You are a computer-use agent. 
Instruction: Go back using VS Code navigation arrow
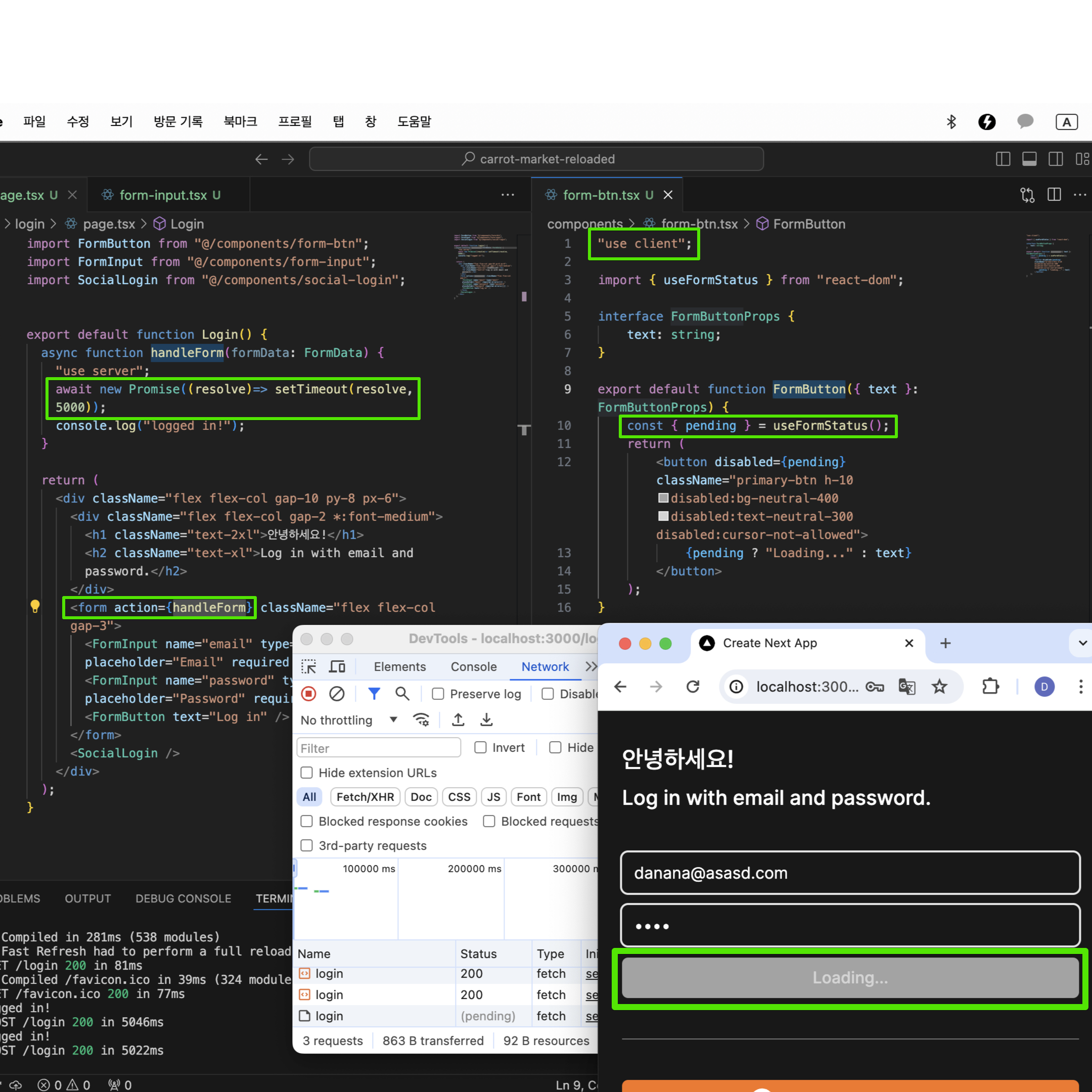pos(261,159)
